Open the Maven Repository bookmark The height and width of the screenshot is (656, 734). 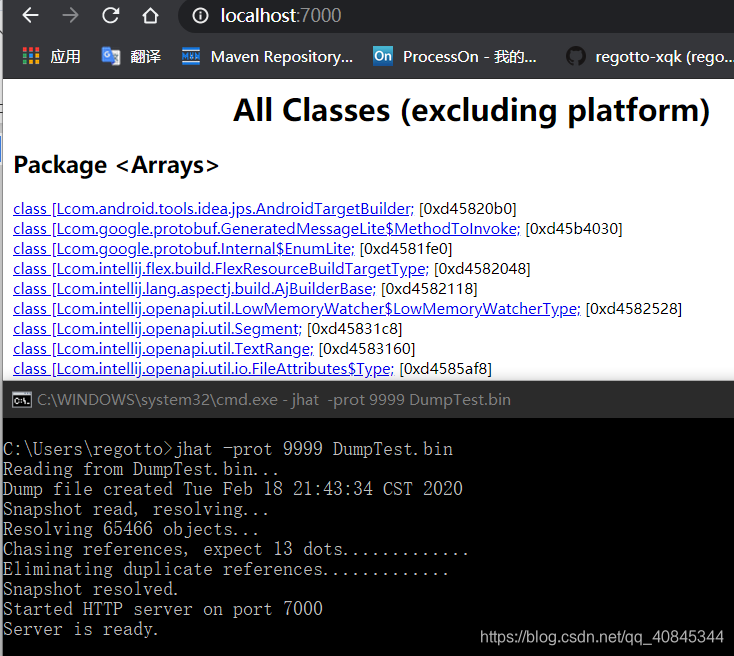coord(267,56)
